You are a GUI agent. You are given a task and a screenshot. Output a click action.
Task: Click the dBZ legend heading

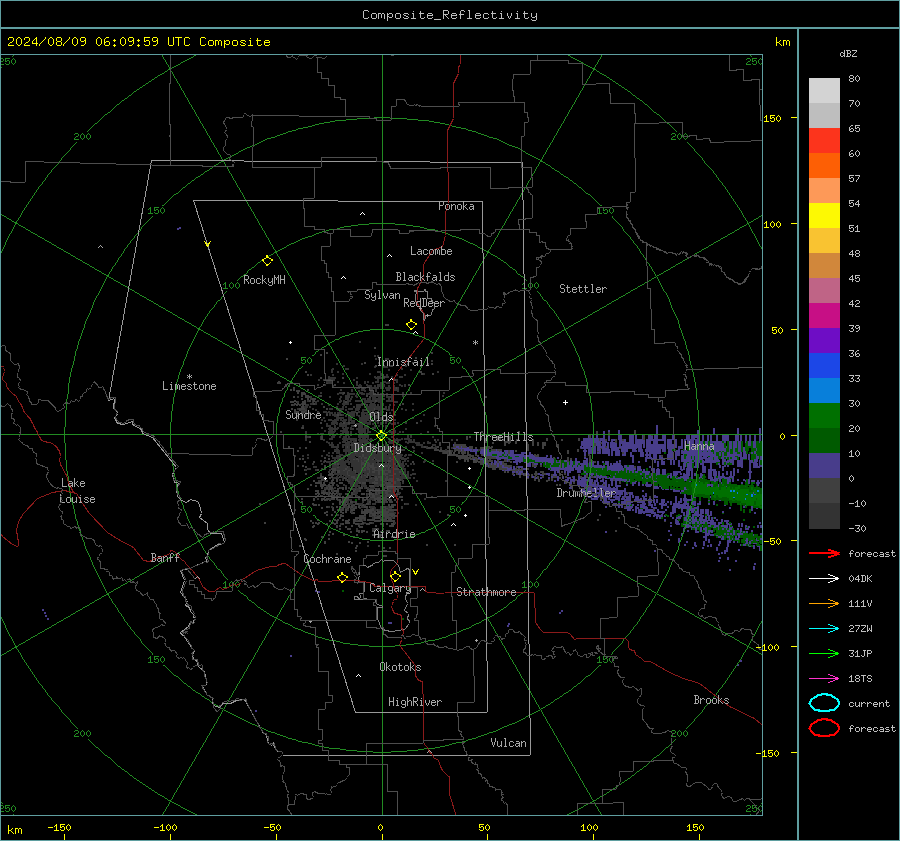[848, 54]
